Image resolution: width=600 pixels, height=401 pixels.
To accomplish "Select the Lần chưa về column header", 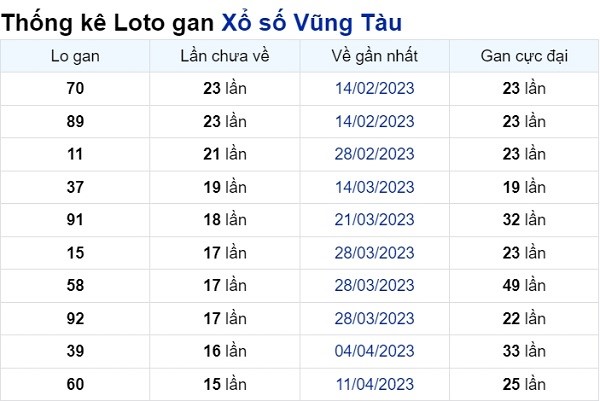I will (x=225, y=56).
